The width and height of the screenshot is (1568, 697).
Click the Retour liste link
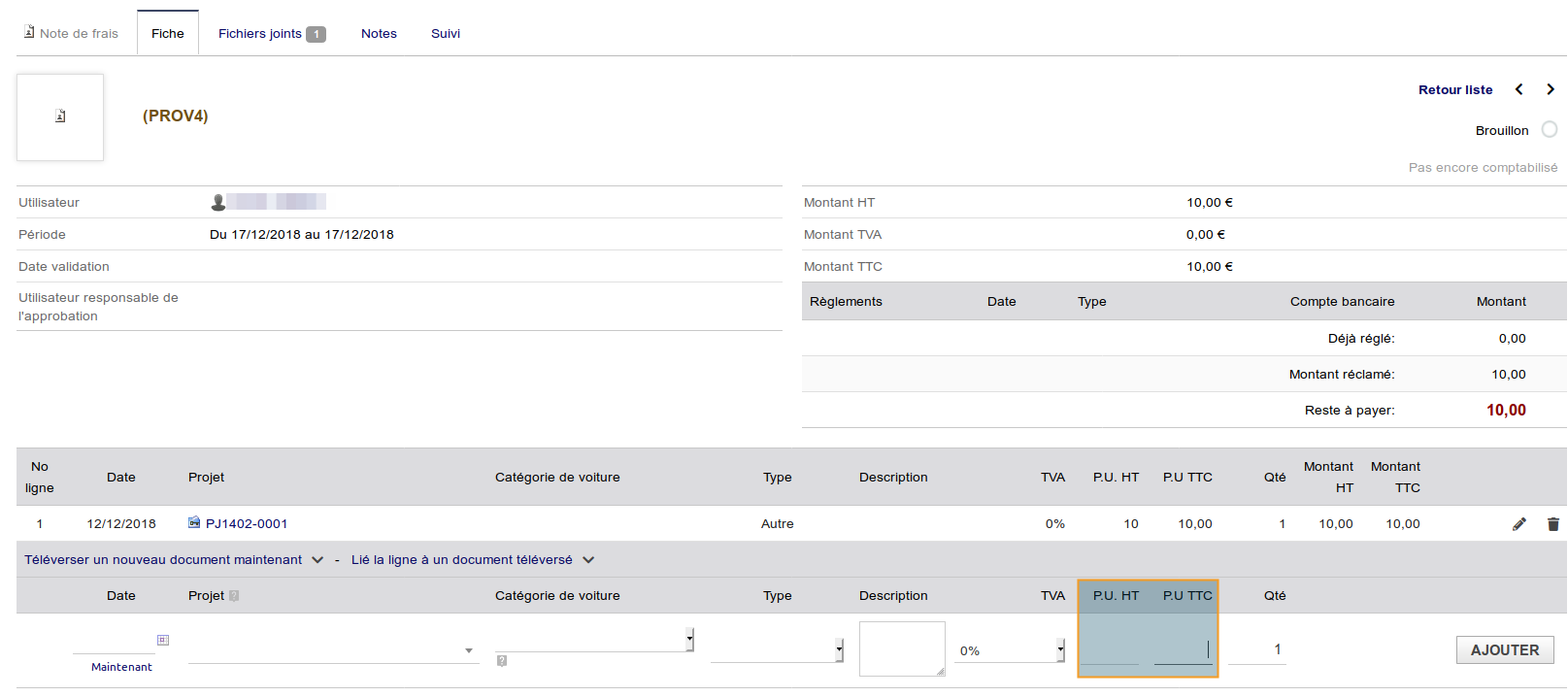pyautogui.click(x=1455, y=90)
